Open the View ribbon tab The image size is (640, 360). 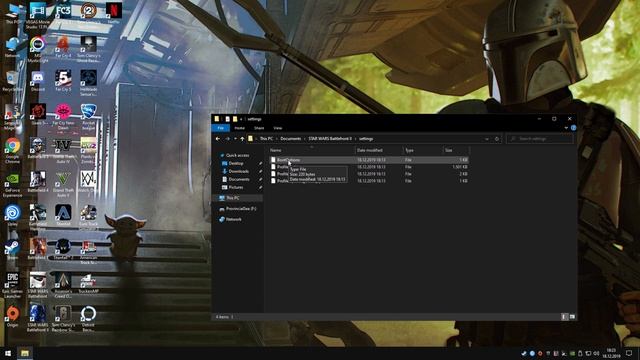(x=278, y=128)
